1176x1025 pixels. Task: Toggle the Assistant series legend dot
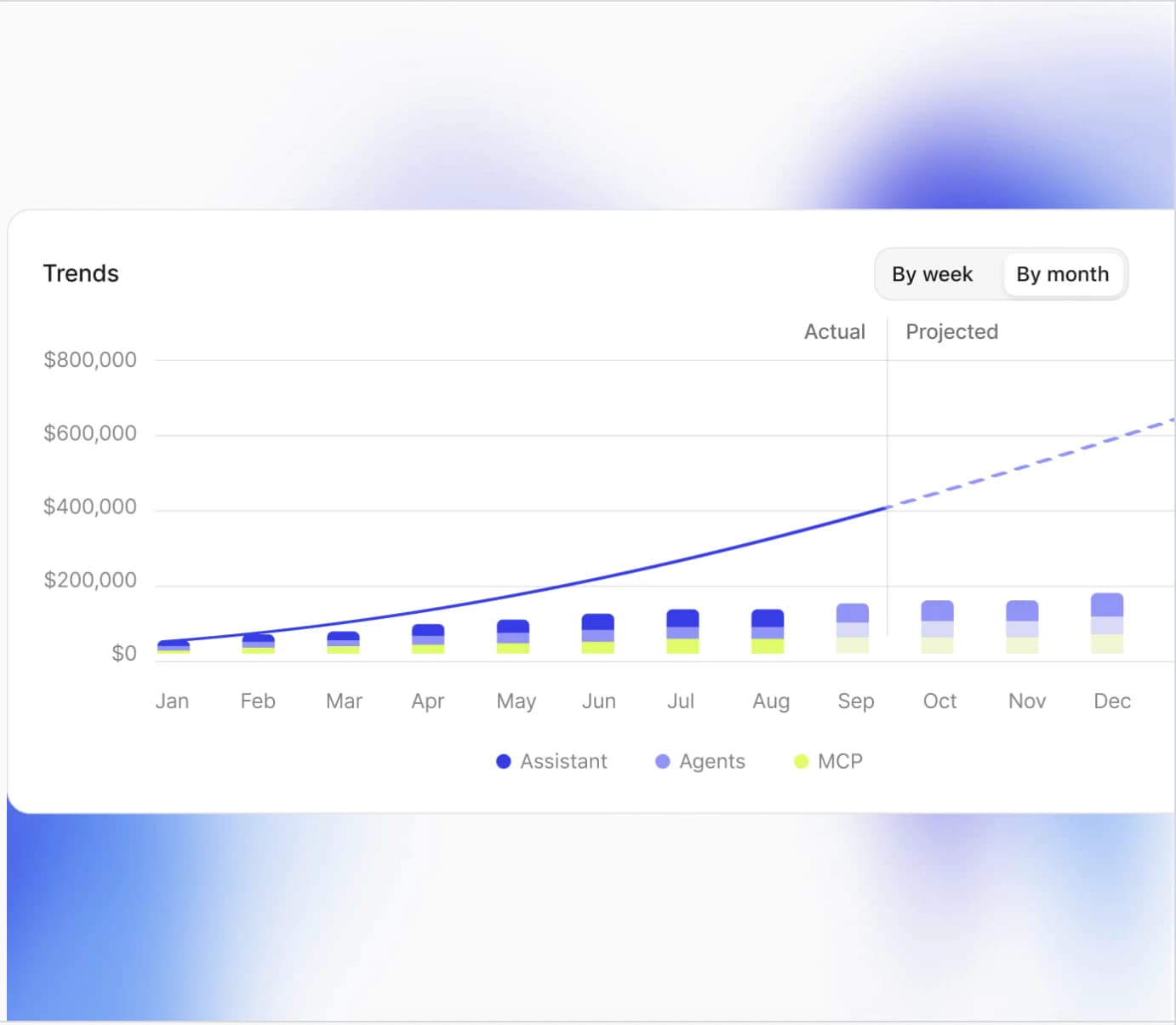tap(504, 761)
